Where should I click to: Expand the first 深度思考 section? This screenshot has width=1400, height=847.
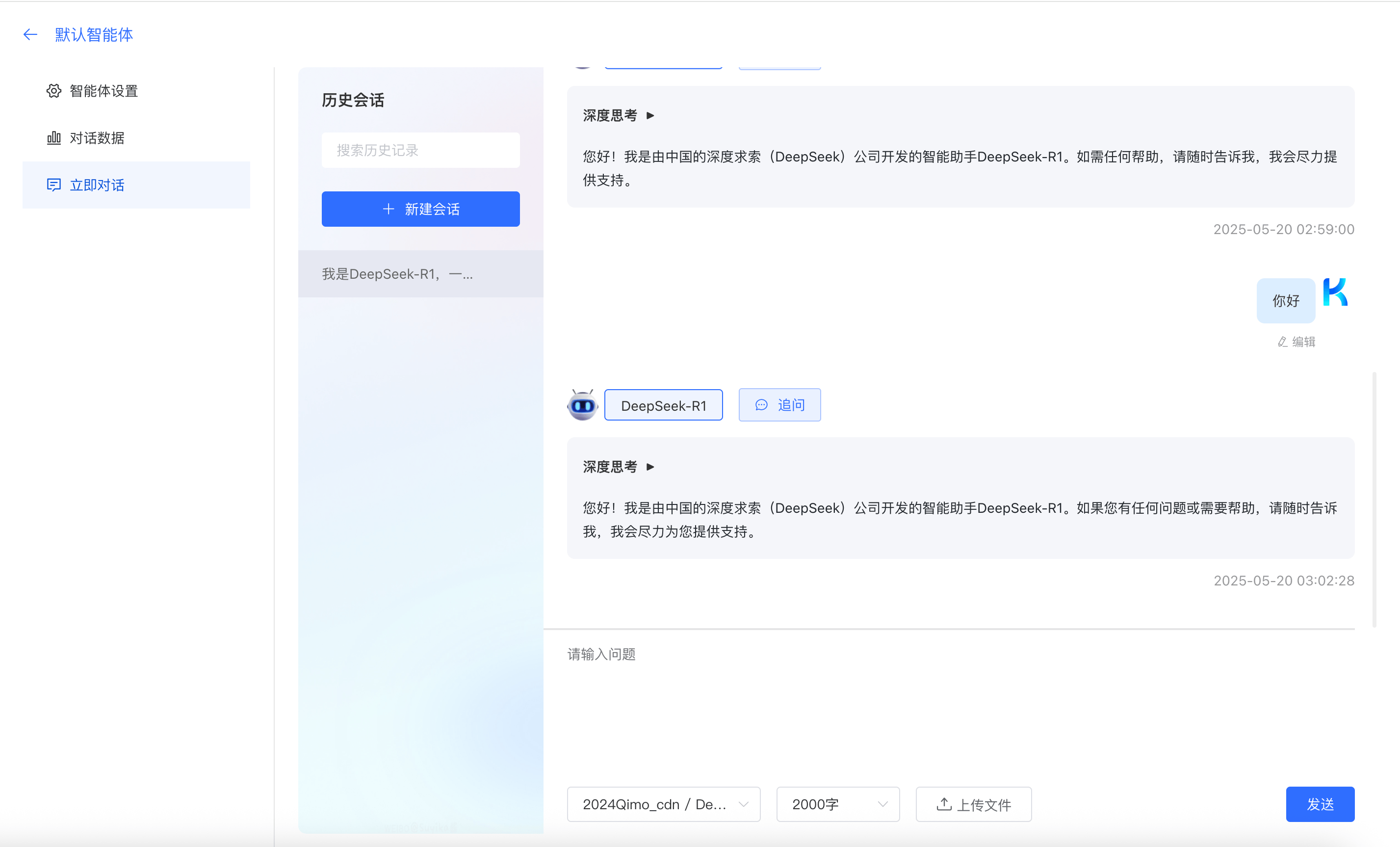[x=650, y=115]
